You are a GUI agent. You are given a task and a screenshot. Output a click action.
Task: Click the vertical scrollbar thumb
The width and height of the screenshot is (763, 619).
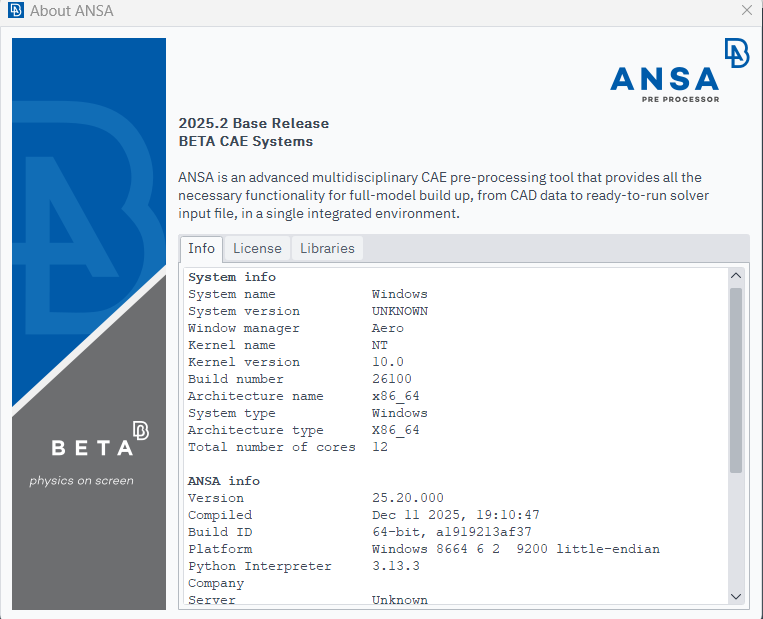(x=736, y=380)
